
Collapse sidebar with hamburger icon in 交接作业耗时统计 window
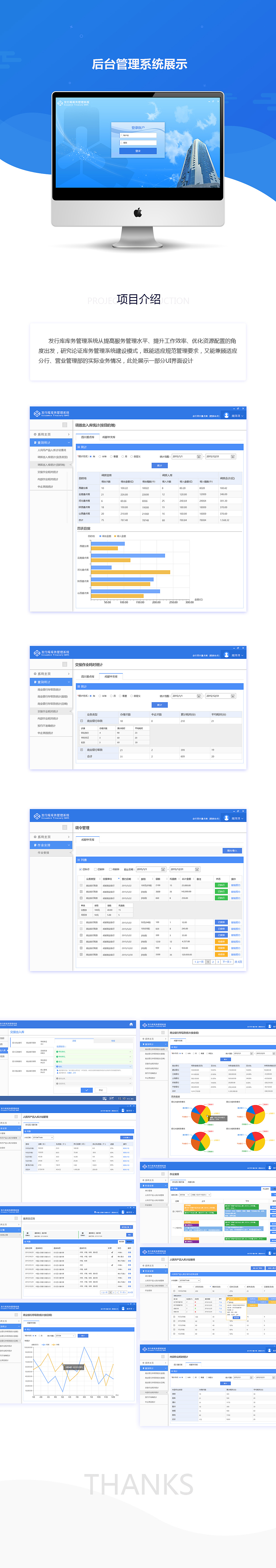65,664
